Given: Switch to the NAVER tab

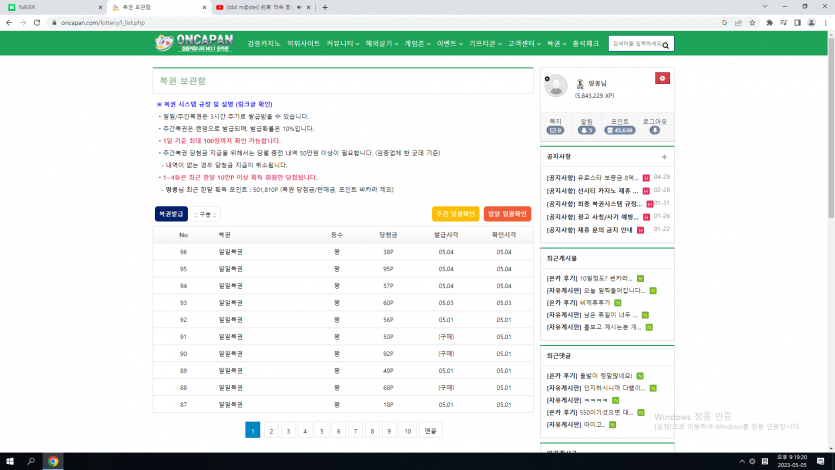Looking at the screenshot, I should [53, 7].
